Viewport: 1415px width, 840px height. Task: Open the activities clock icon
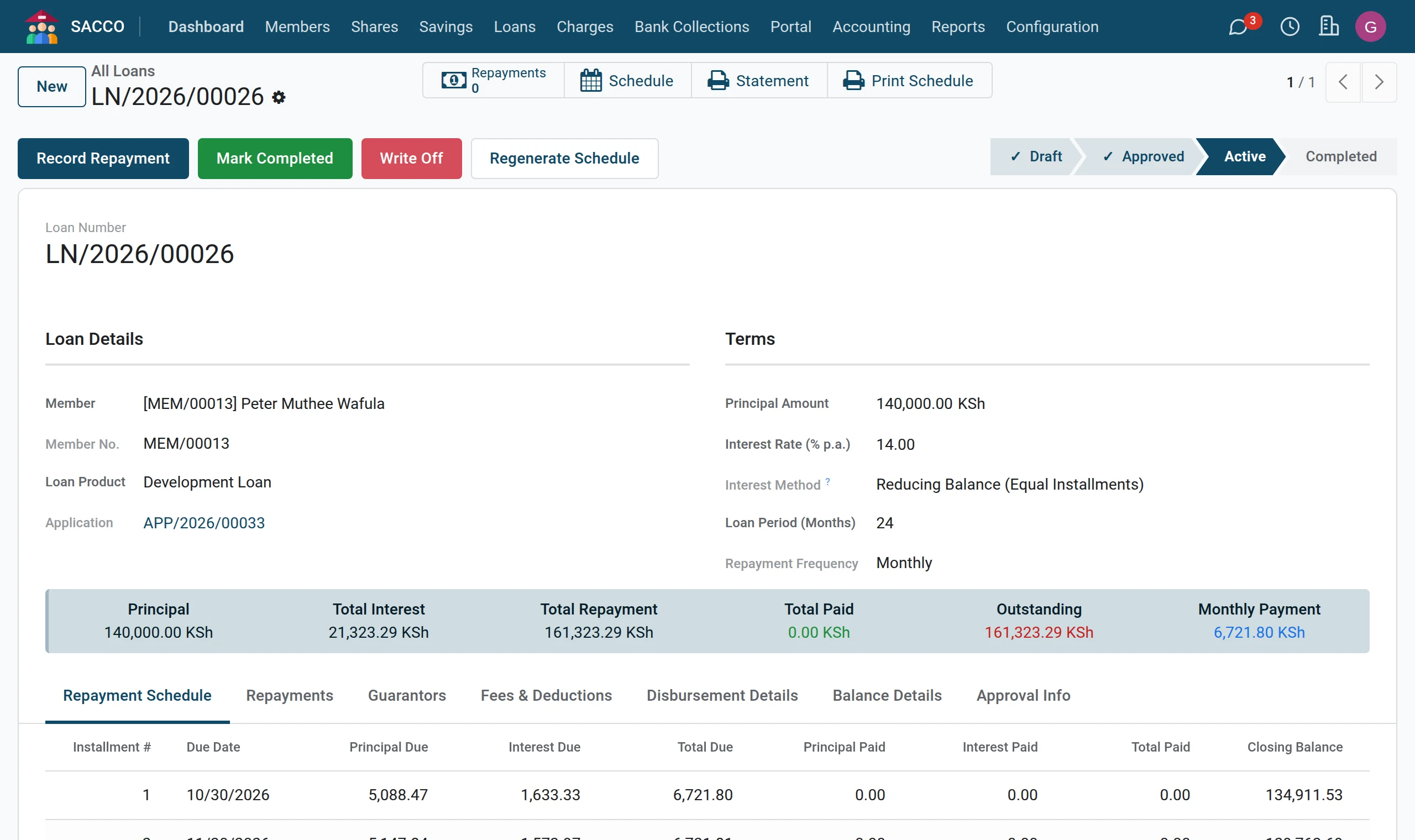coord(1290,27)
